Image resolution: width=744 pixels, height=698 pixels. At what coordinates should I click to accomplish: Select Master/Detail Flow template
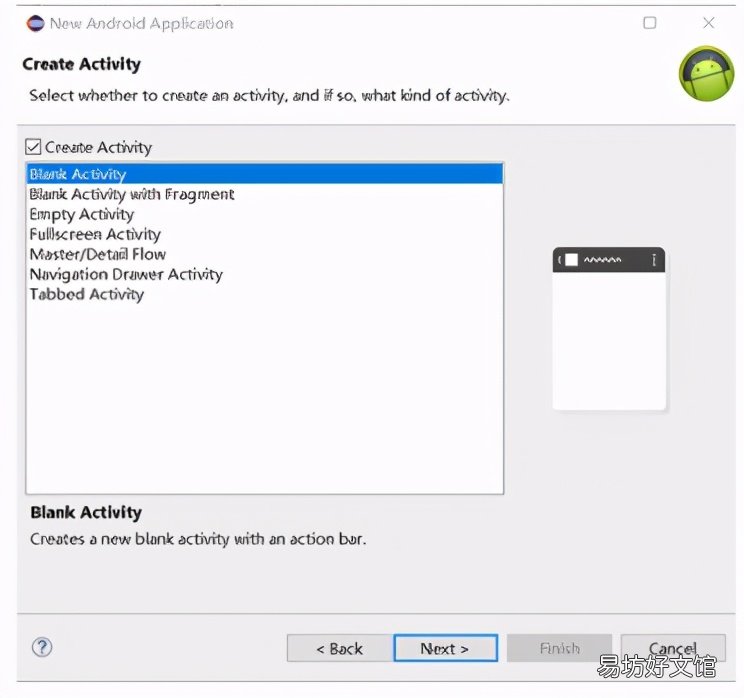pyautogui.click(x=265, y=254)
